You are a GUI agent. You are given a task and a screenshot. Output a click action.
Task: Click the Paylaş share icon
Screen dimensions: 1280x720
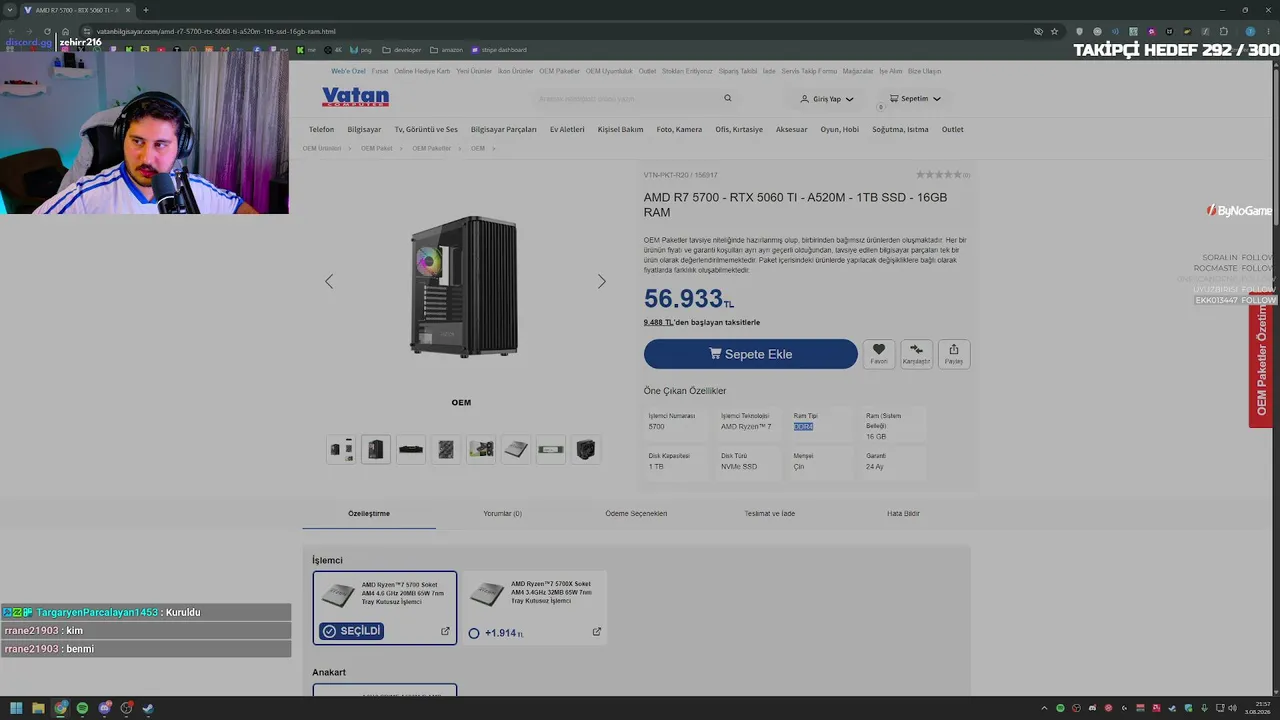pos(954,354)
